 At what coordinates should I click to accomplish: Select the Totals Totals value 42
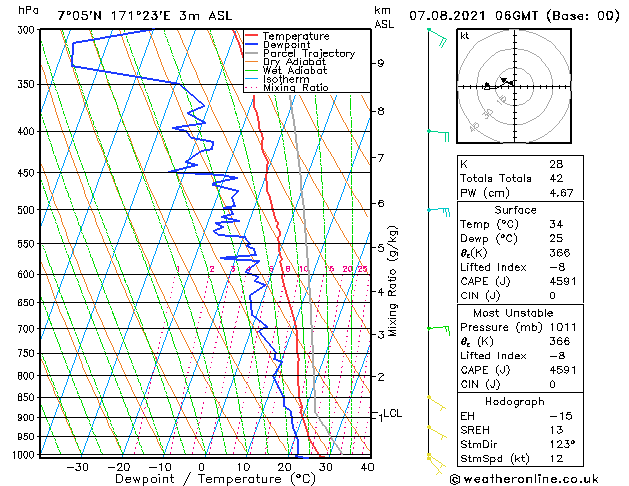coord(556,178)
